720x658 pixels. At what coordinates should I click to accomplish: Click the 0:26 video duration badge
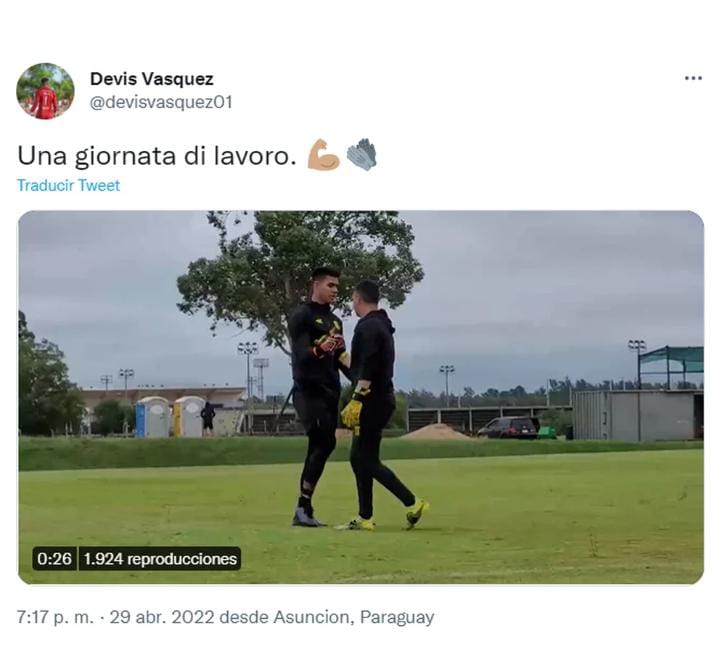pyautogui.click(x=55, y=559)
